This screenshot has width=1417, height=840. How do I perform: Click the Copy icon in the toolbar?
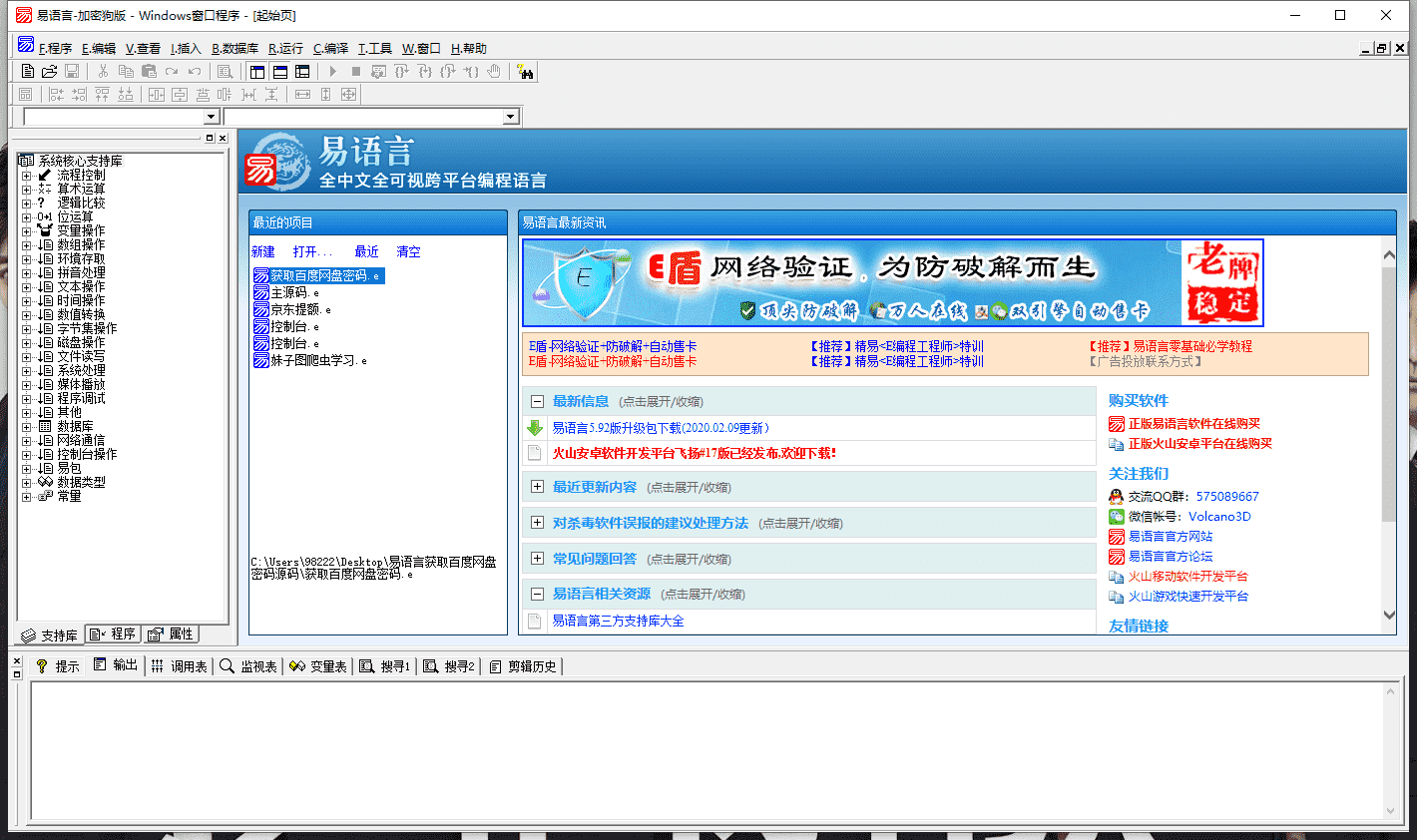tap(126, 71)
